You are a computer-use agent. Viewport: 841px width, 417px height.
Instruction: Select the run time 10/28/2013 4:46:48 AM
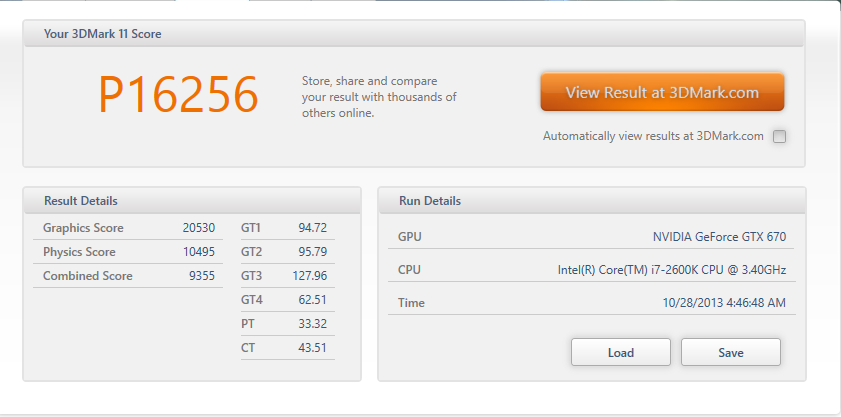click(x=724, y=301)
